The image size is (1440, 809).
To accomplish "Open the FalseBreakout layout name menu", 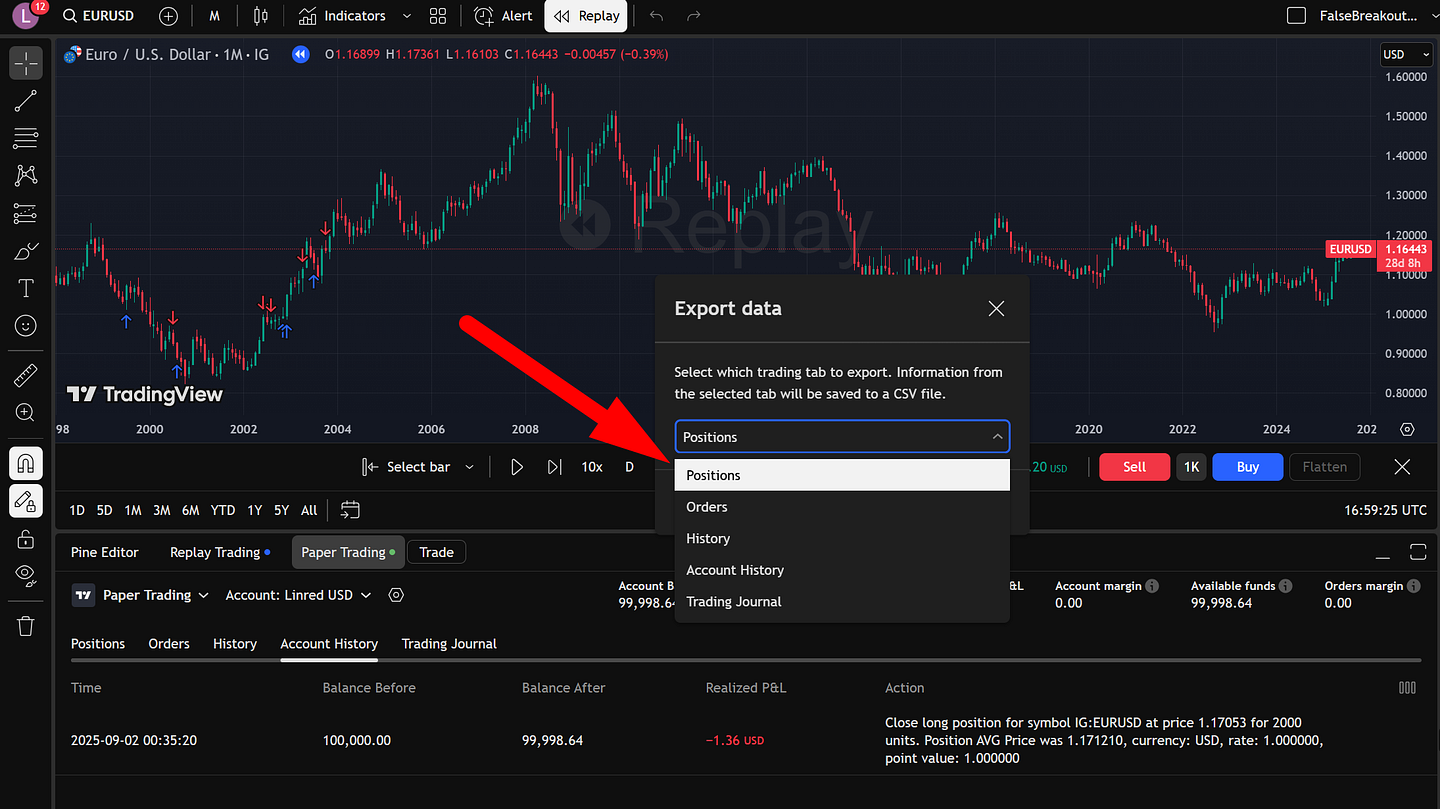I will click(1368, 16).
